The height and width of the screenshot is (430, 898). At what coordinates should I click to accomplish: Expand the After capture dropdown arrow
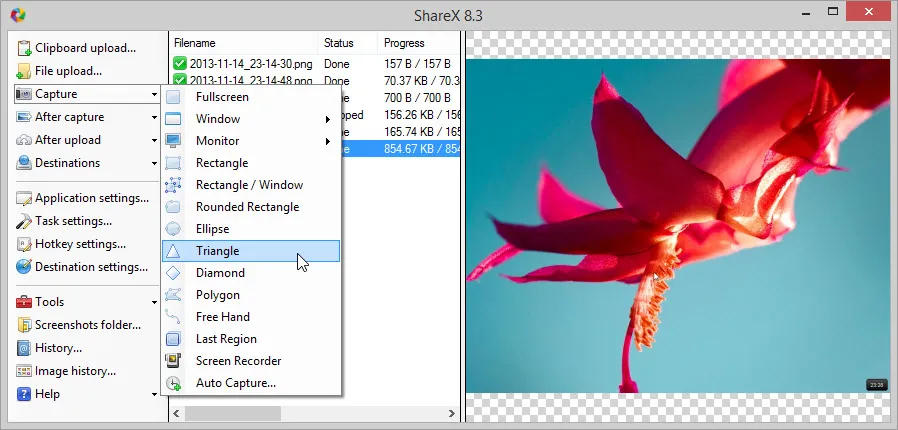(x=155, y=117)
